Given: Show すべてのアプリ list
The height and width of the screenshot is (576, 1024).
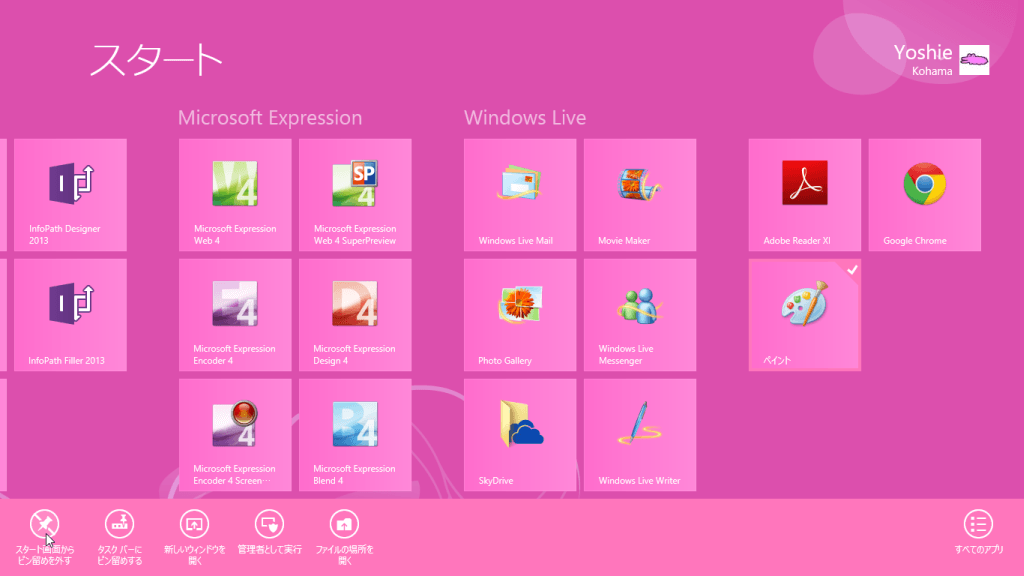Looking at the screenshot, I should point(978,532).
